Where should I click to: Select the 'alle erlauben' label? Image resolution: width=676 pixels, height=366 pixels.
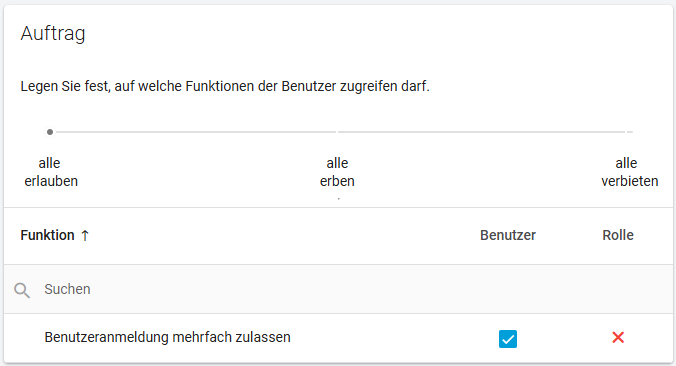click(x=51, y=172)
